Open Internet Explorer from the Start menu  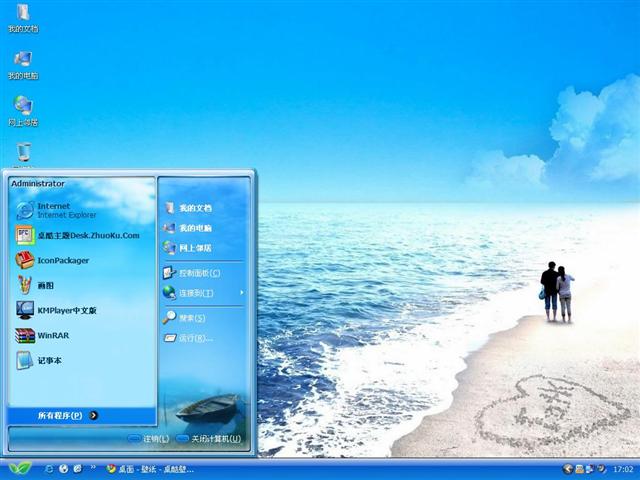[60, 210]
